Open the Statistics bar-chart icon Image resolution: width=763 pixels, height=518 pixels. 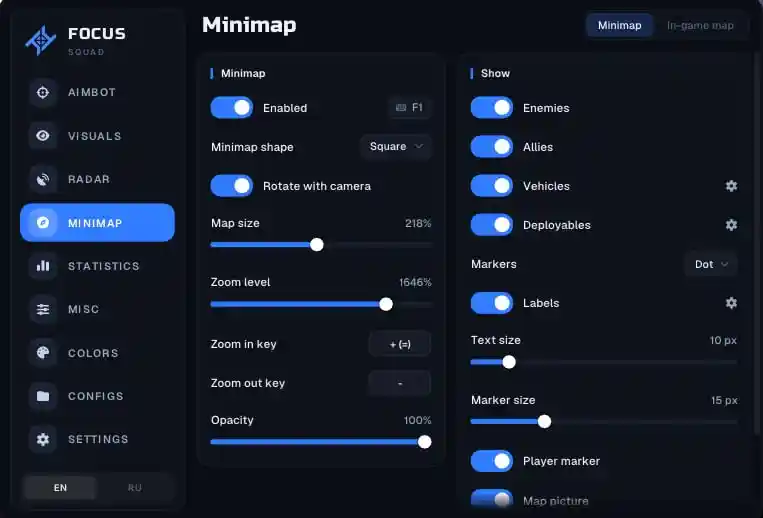click(43, 266)
